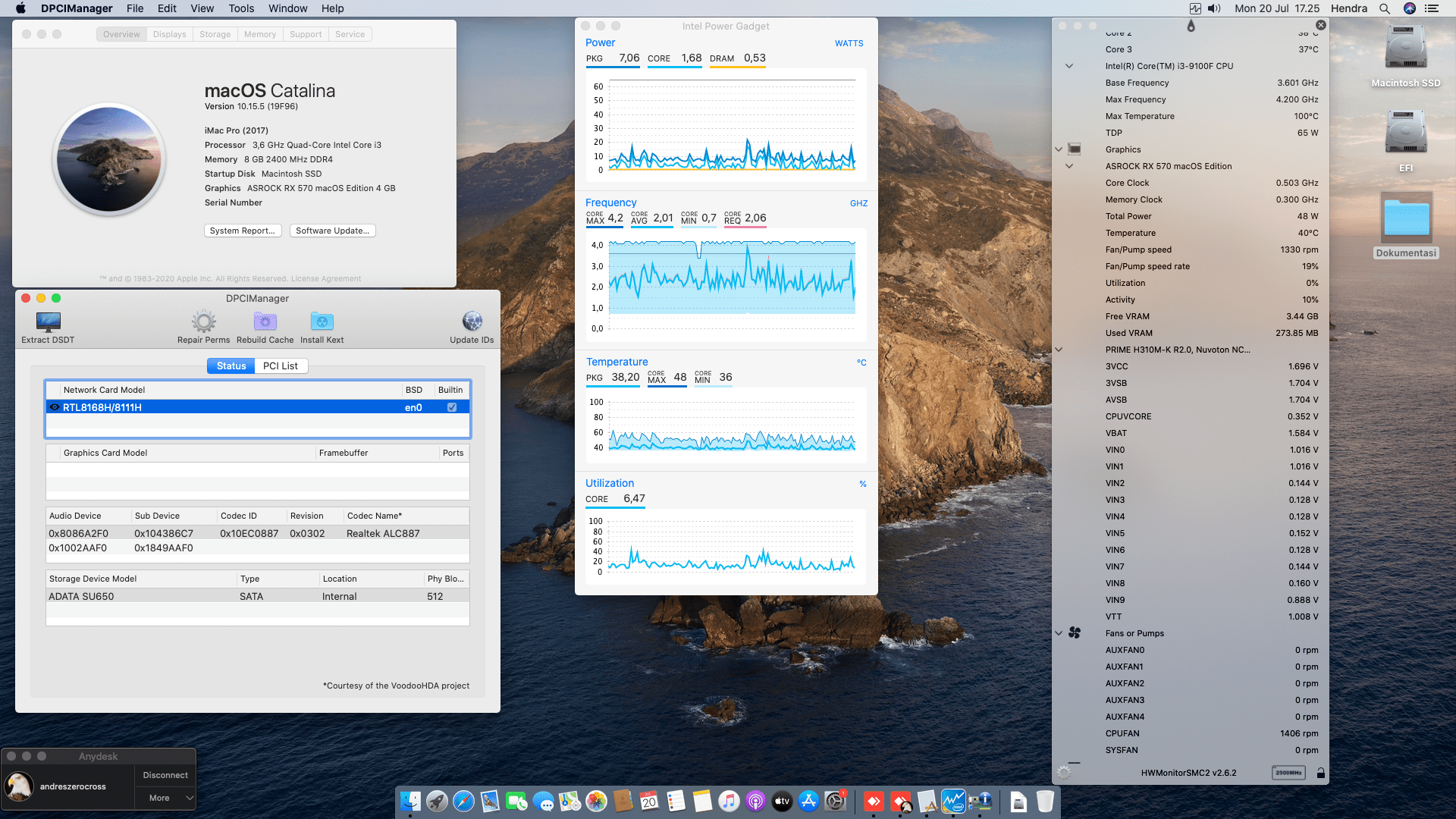Close HWMonitor popover with the X icon

[x=1321, y=25]
